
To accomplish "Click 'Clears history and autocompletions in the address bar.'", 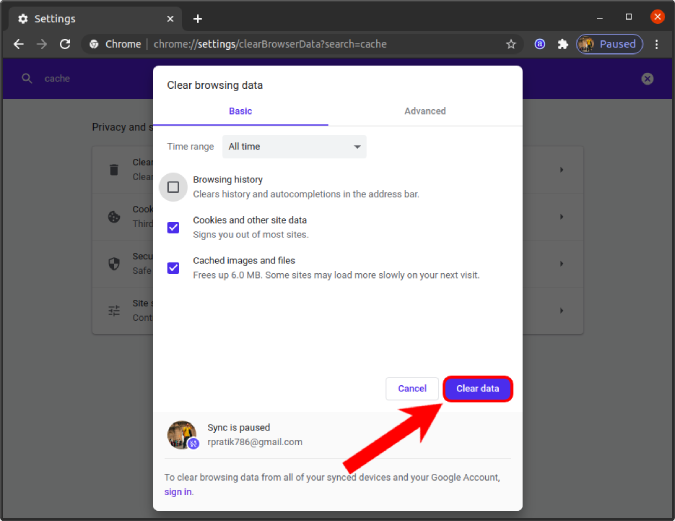I will coord(306,194).
